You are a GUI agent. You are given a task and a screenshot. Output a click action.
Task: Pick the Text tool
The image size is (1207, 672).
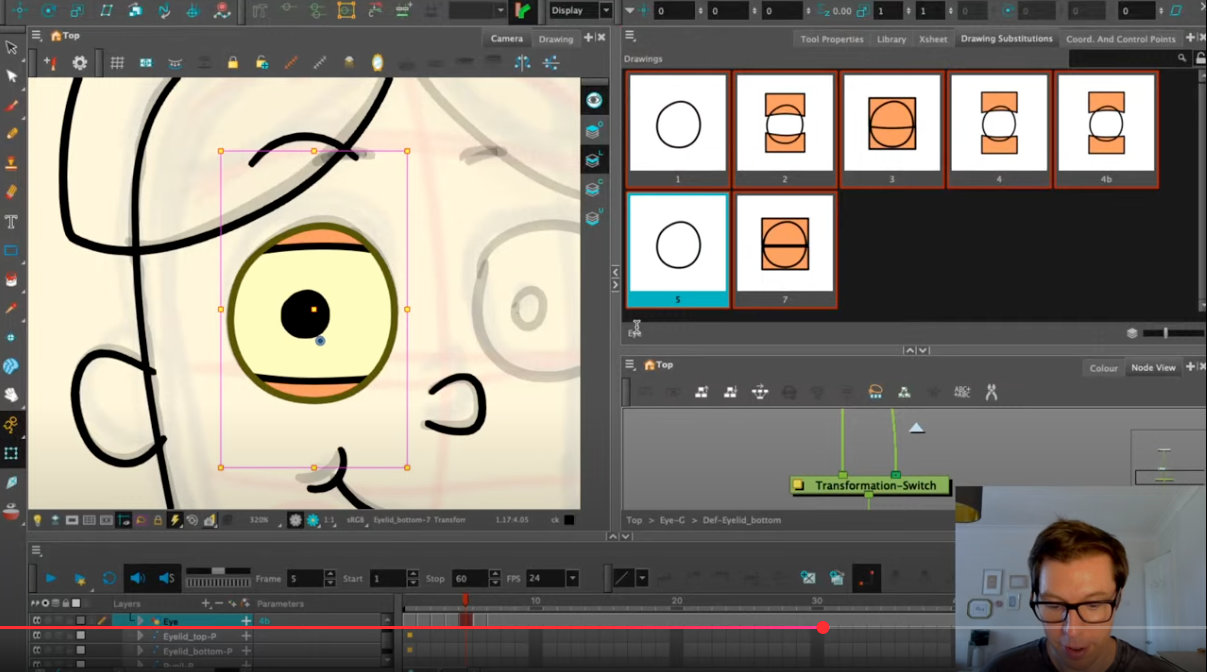12,219
